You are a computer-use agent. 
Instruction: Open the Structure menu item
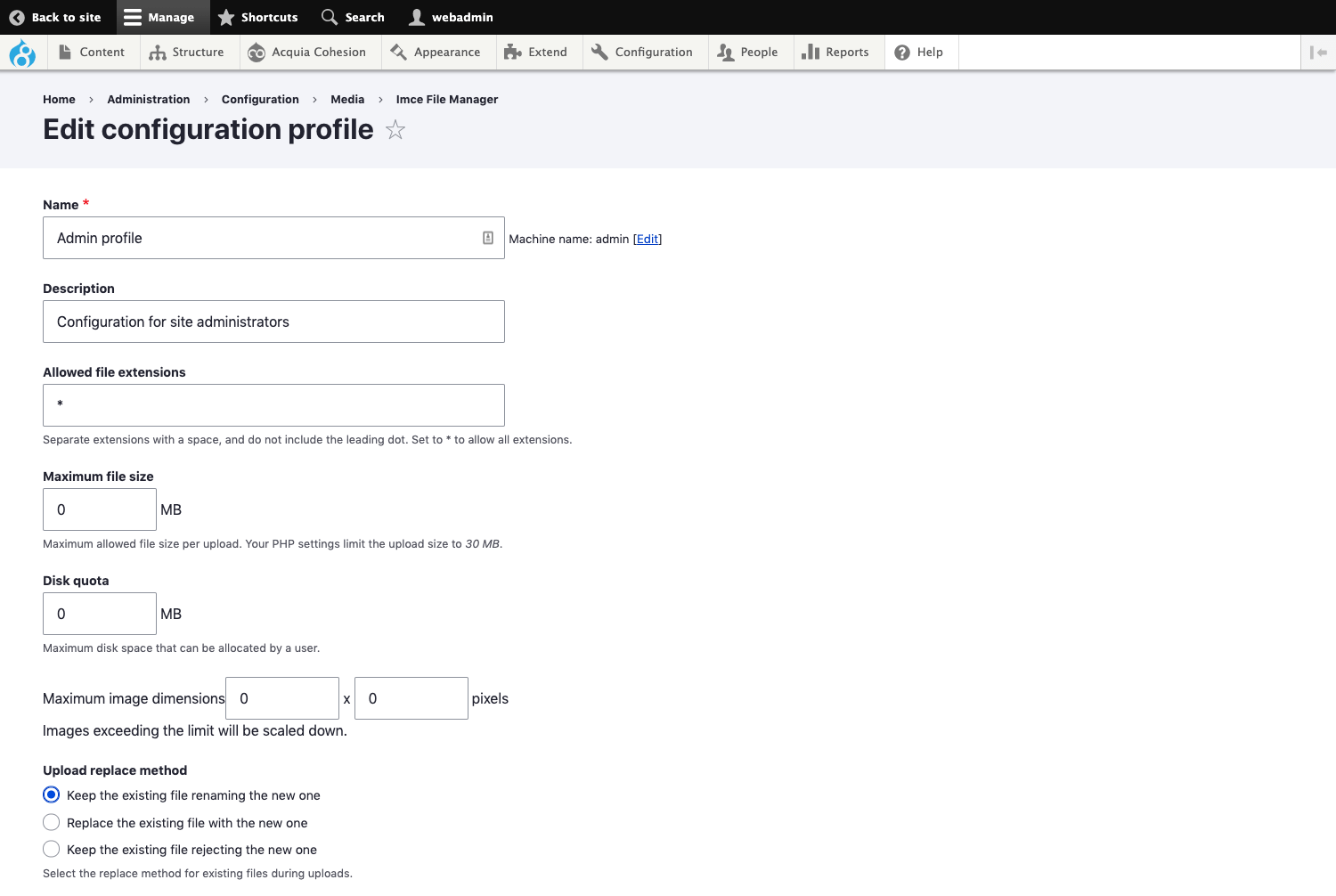point(187,53)
